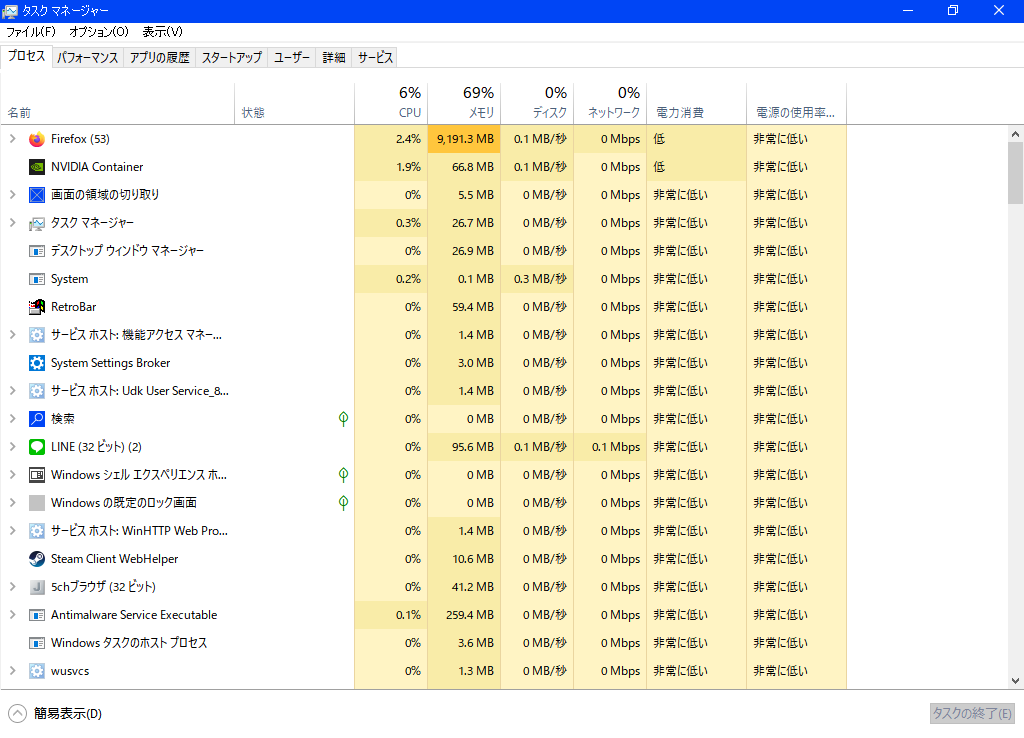The image size is (1024, 738).
Task: Click the NVIDIA Container icon
Action: point(37,167)
